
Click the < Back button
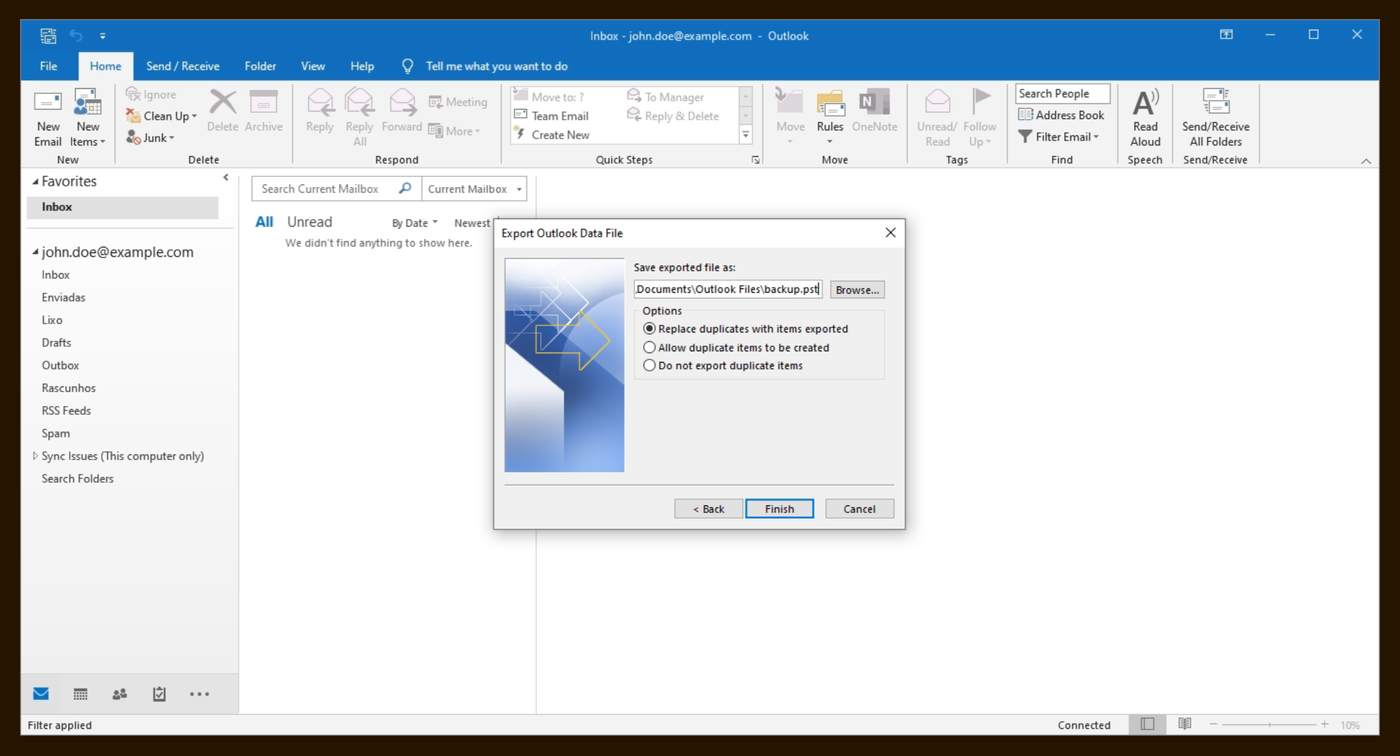(708, 509)
